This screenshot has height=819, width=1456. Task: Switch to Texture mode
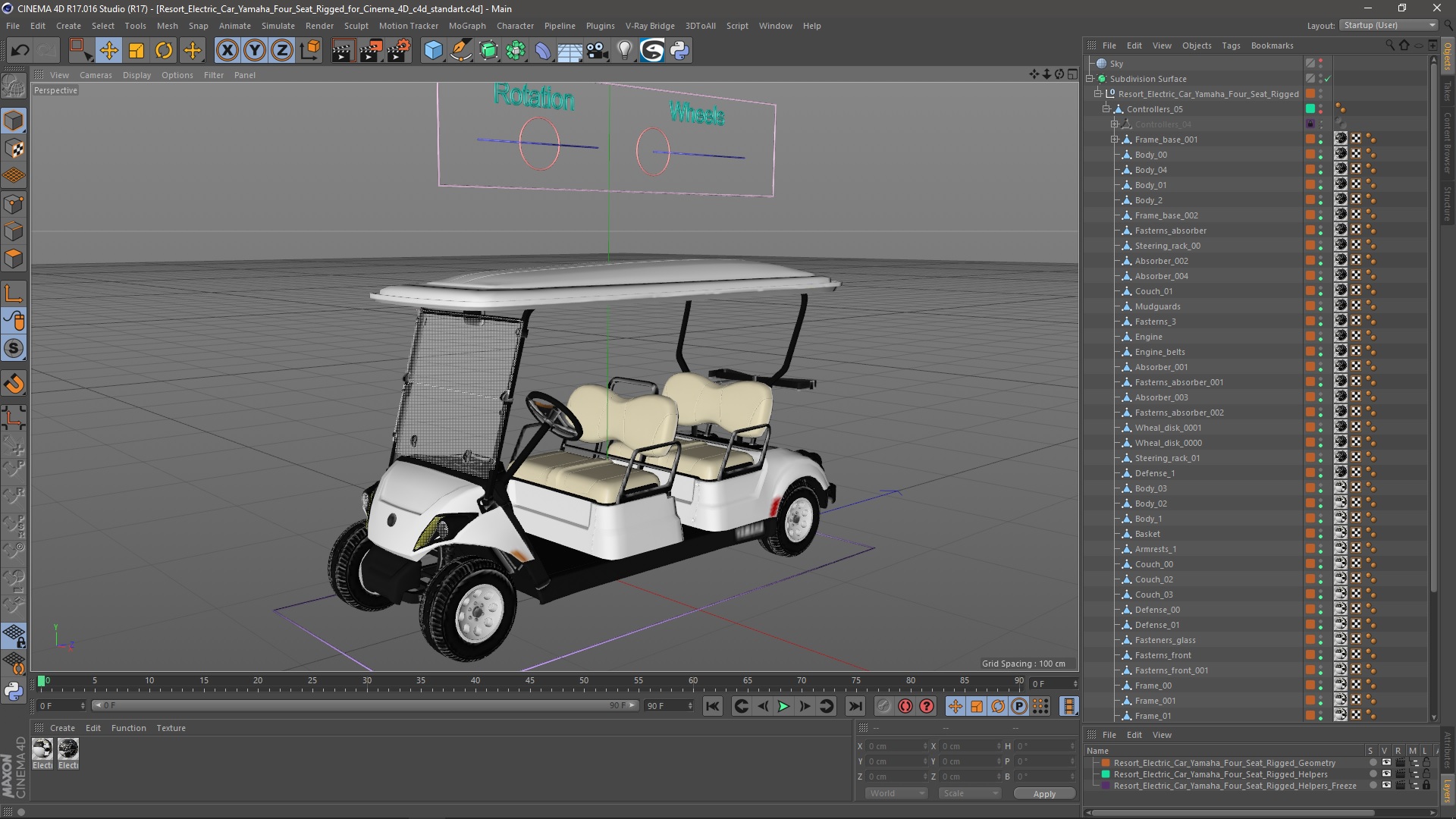click(x=14, y=149)
